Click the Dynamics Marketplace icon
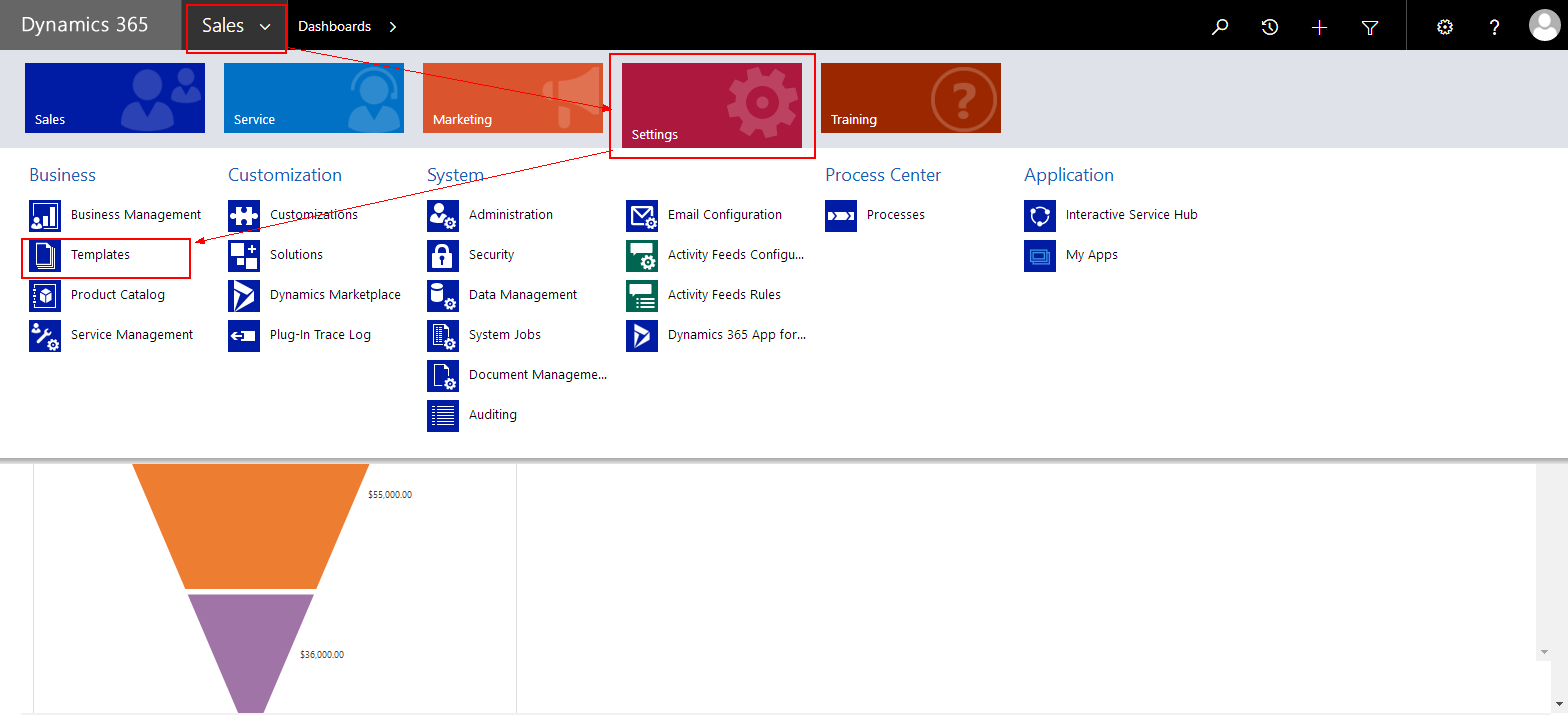1568x715 pixels. pos(244,295)
